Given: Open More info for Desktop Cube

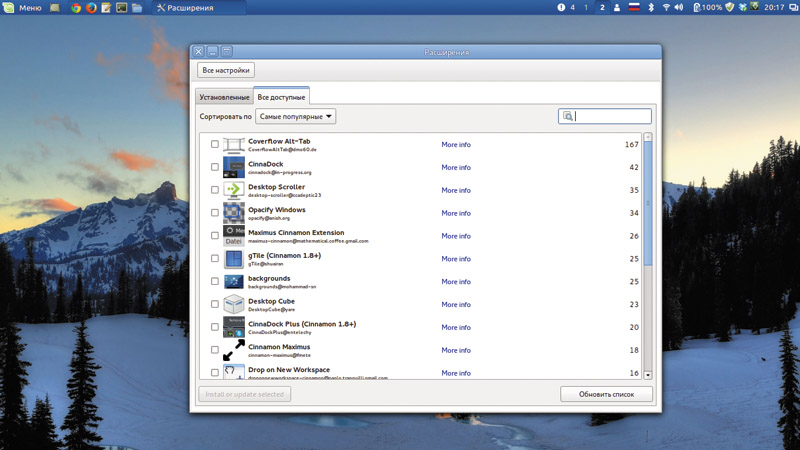Looking at the screenshot, I should 456,305.
